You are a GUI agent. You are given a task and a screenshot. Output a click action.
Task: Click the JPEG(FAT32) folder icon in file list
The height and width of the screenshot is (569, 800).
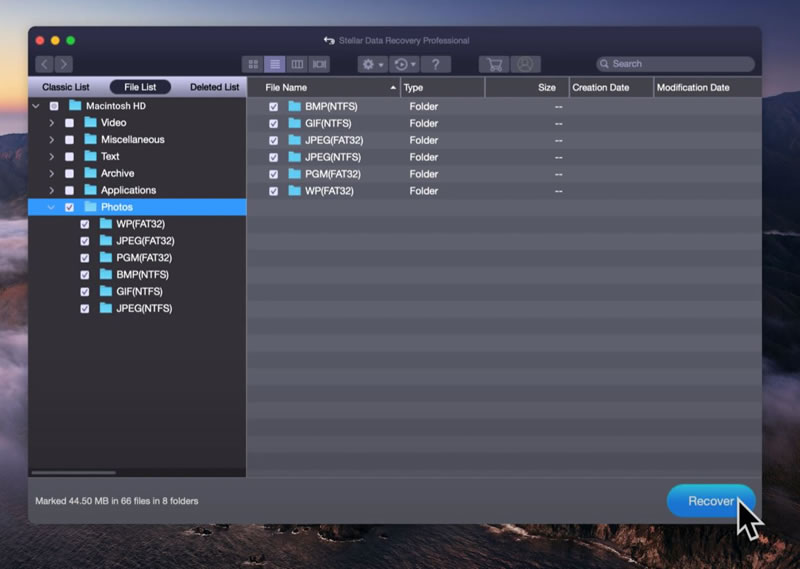294,140
